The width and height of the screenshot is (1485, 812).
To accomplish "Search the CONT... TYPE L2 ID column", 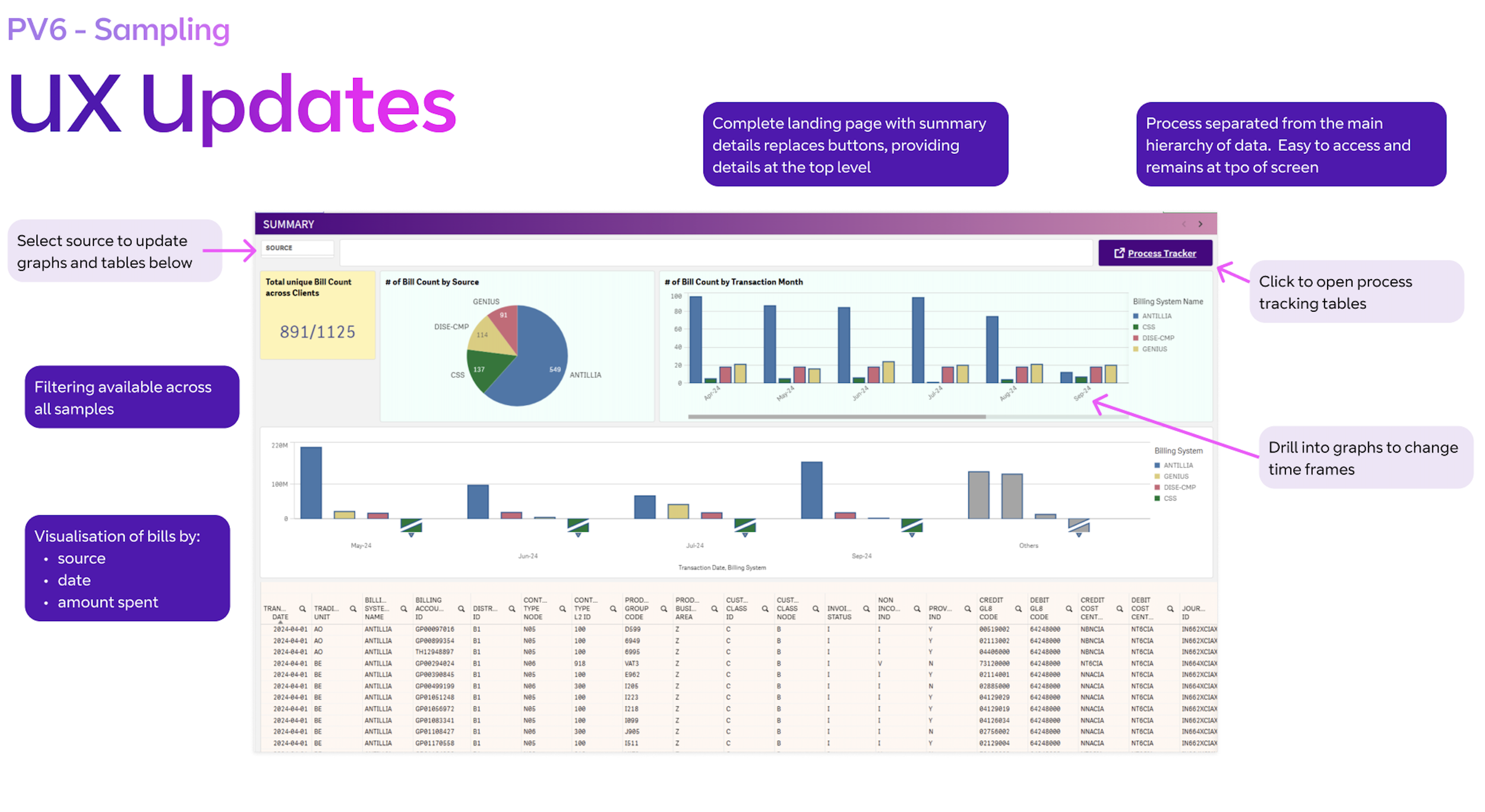I will coord(613,609).
